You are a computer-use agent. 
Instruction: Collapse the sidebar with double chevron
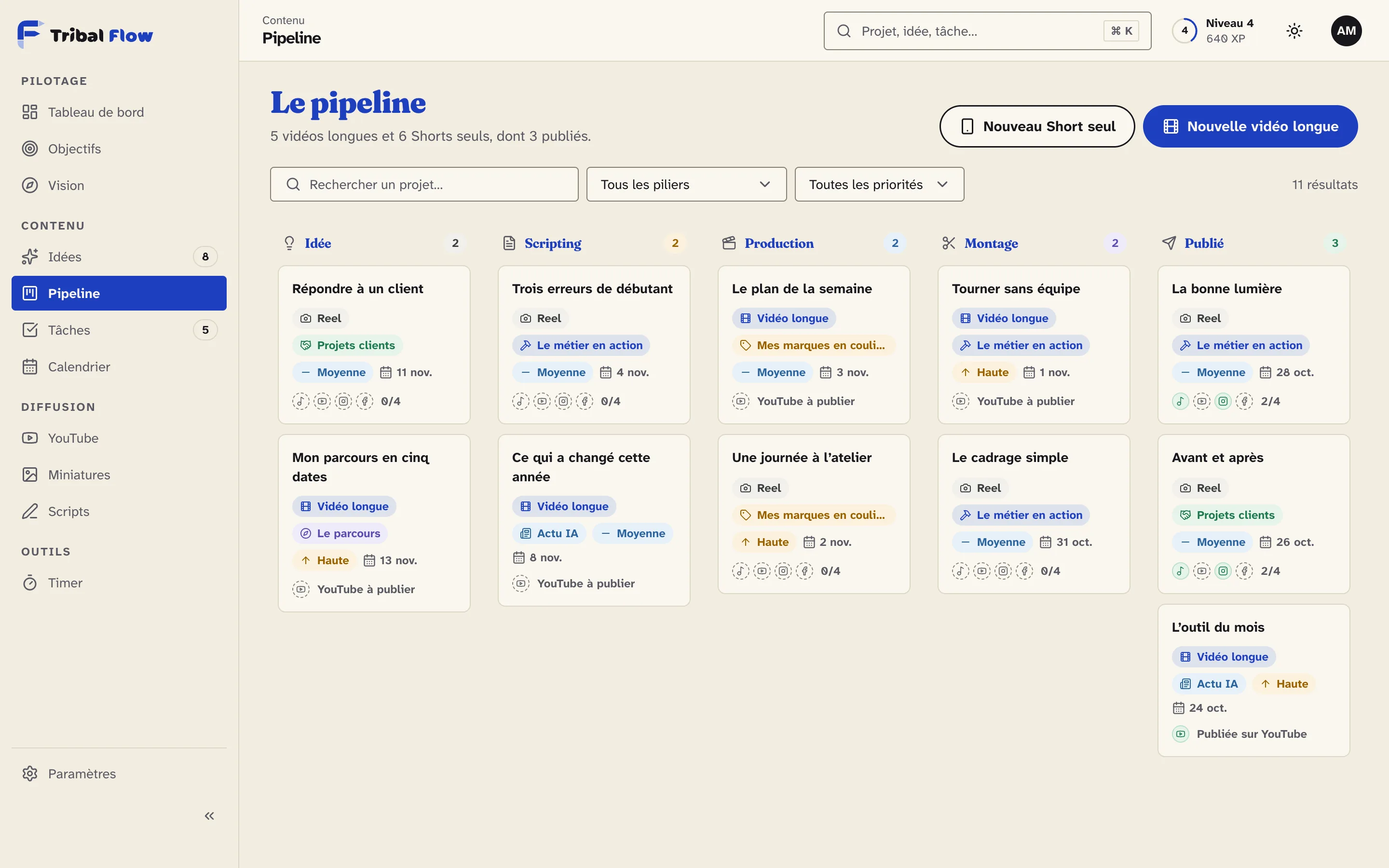pos(209,816)
